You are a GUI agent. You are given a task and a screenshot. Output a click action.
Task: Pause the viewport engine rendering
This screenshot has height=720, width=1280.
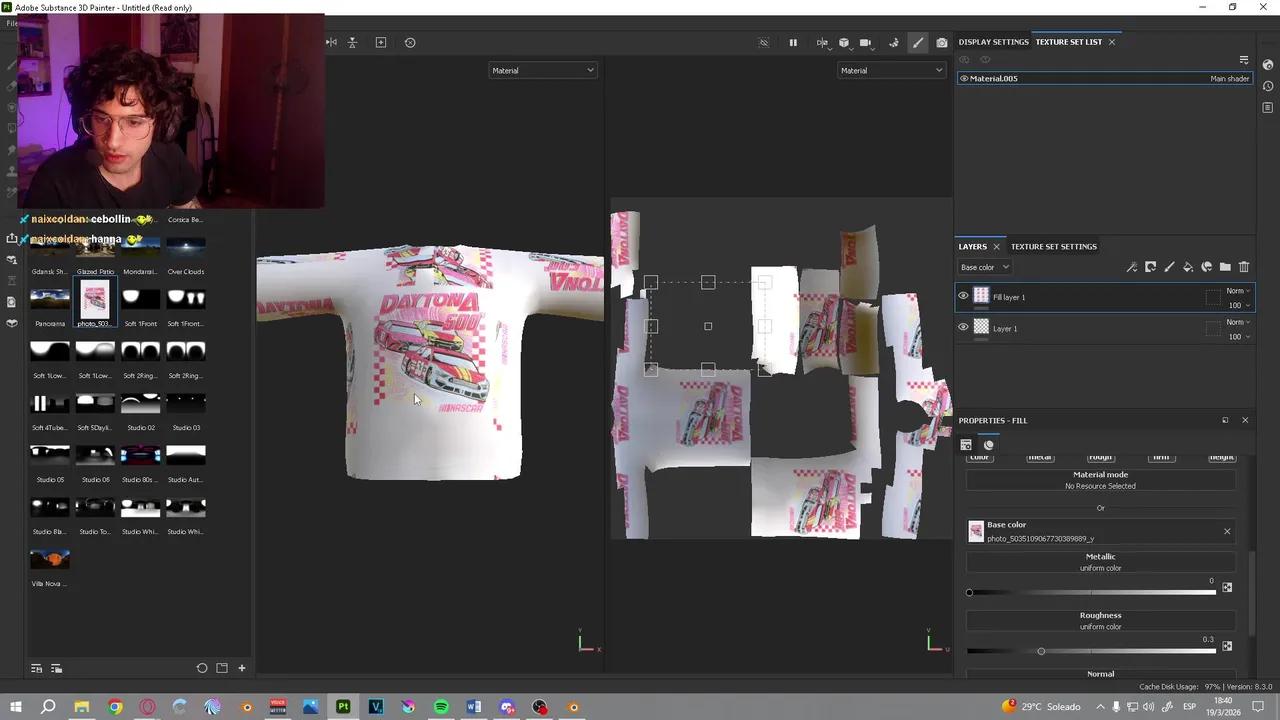click(793, 42)
